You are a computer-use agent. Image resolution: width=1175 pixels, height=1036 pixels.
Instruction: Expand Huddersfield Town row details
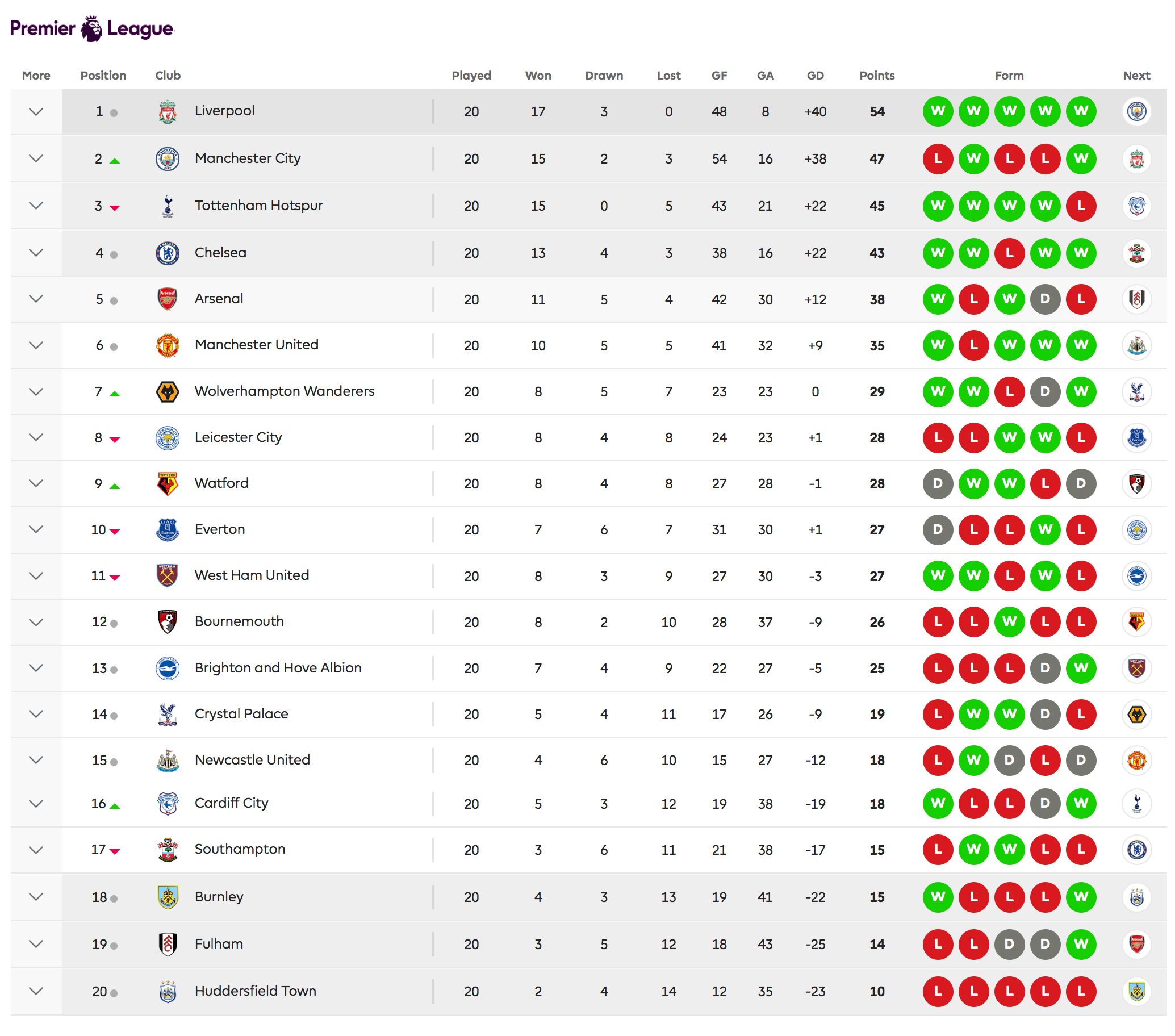[36, 991]
